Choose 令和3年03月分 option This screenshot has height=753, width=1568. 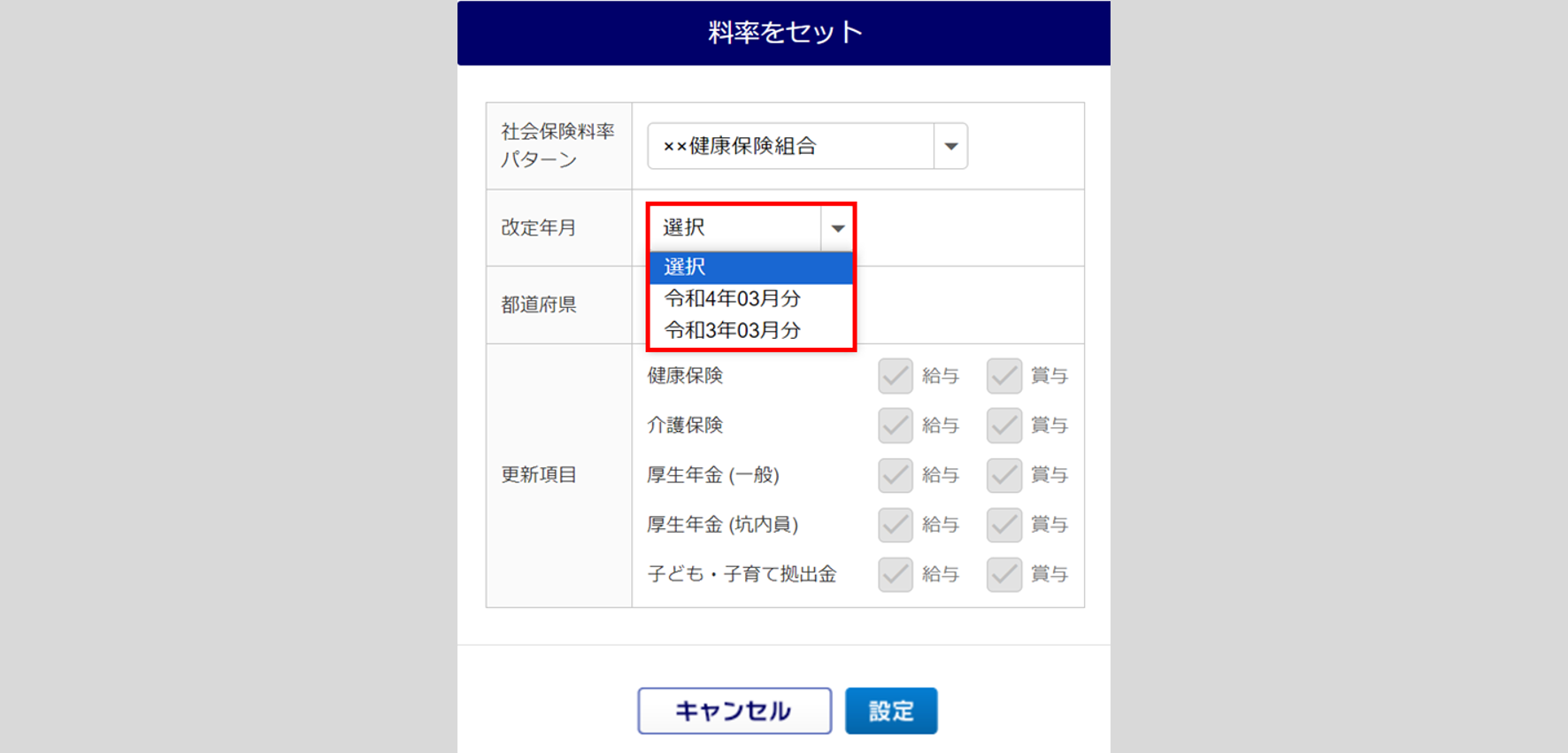click(733, 331)
